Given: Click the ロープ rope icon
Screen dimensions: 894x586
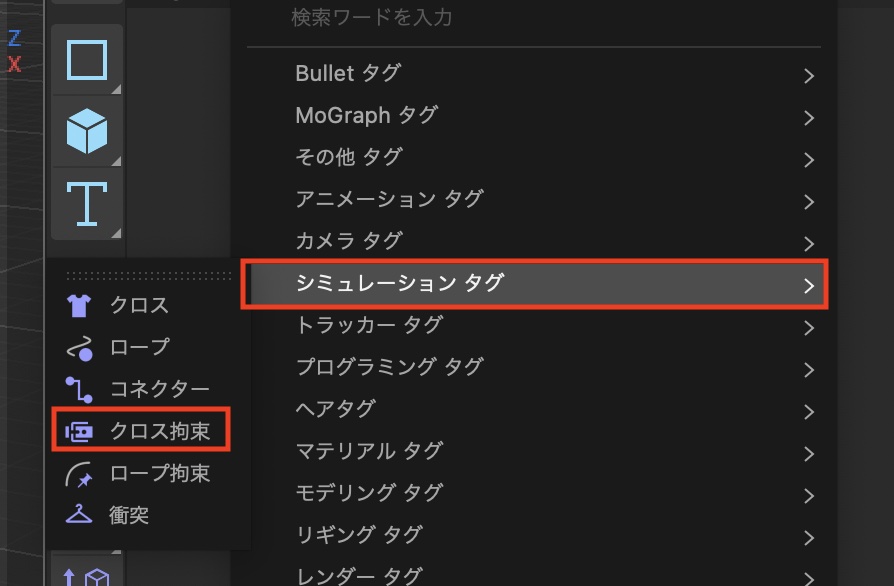Looking at the screenshot, I should click(x=78, y=348).
